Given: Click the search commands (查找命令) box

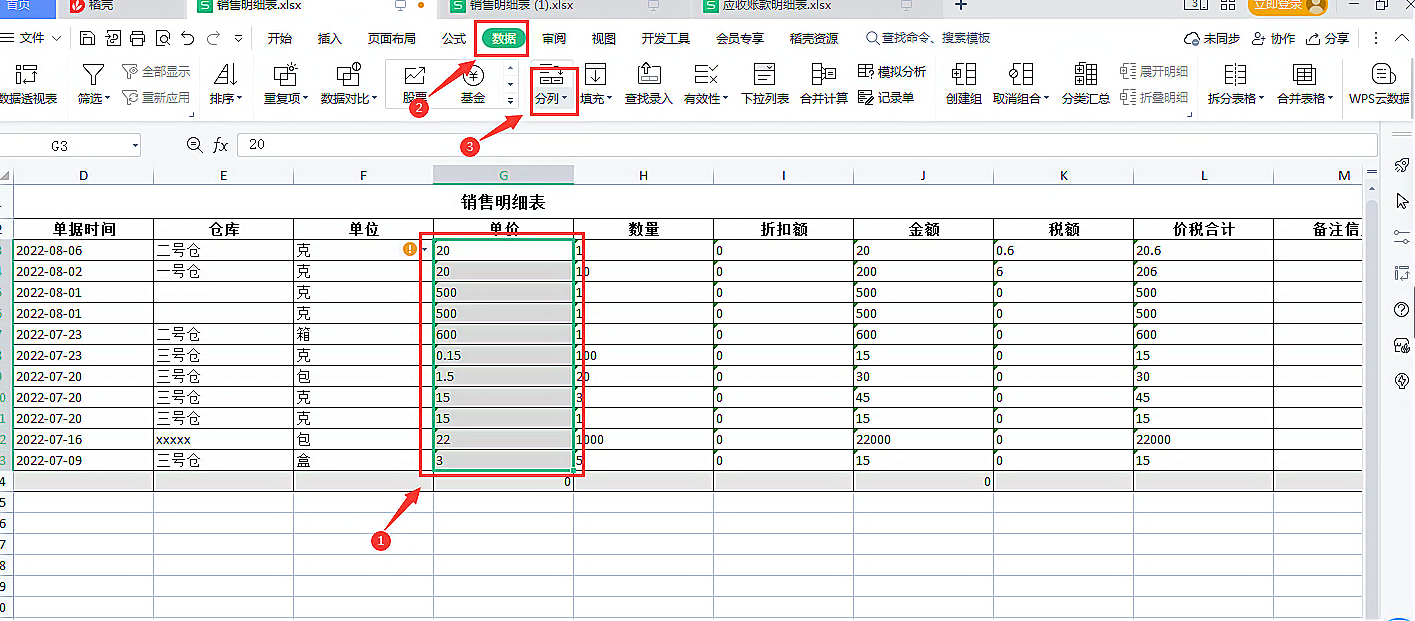Looking at the screenshot, I should click(x=929, y=39).
